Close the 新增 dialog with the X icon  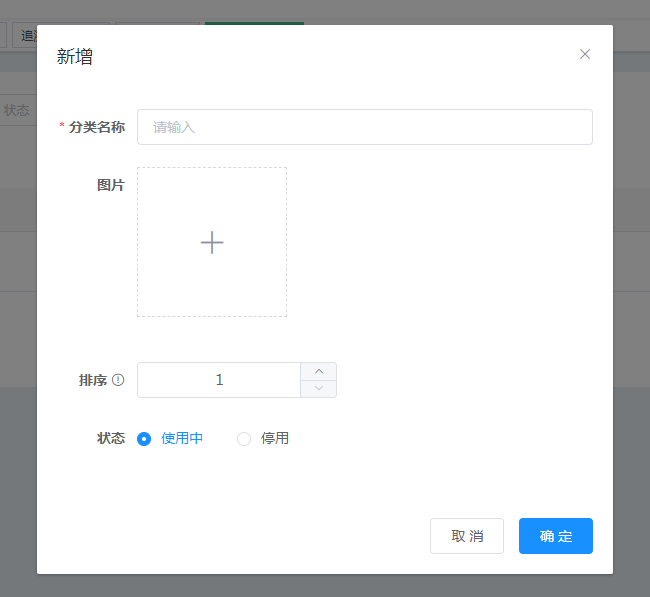[x=585, y=54]
